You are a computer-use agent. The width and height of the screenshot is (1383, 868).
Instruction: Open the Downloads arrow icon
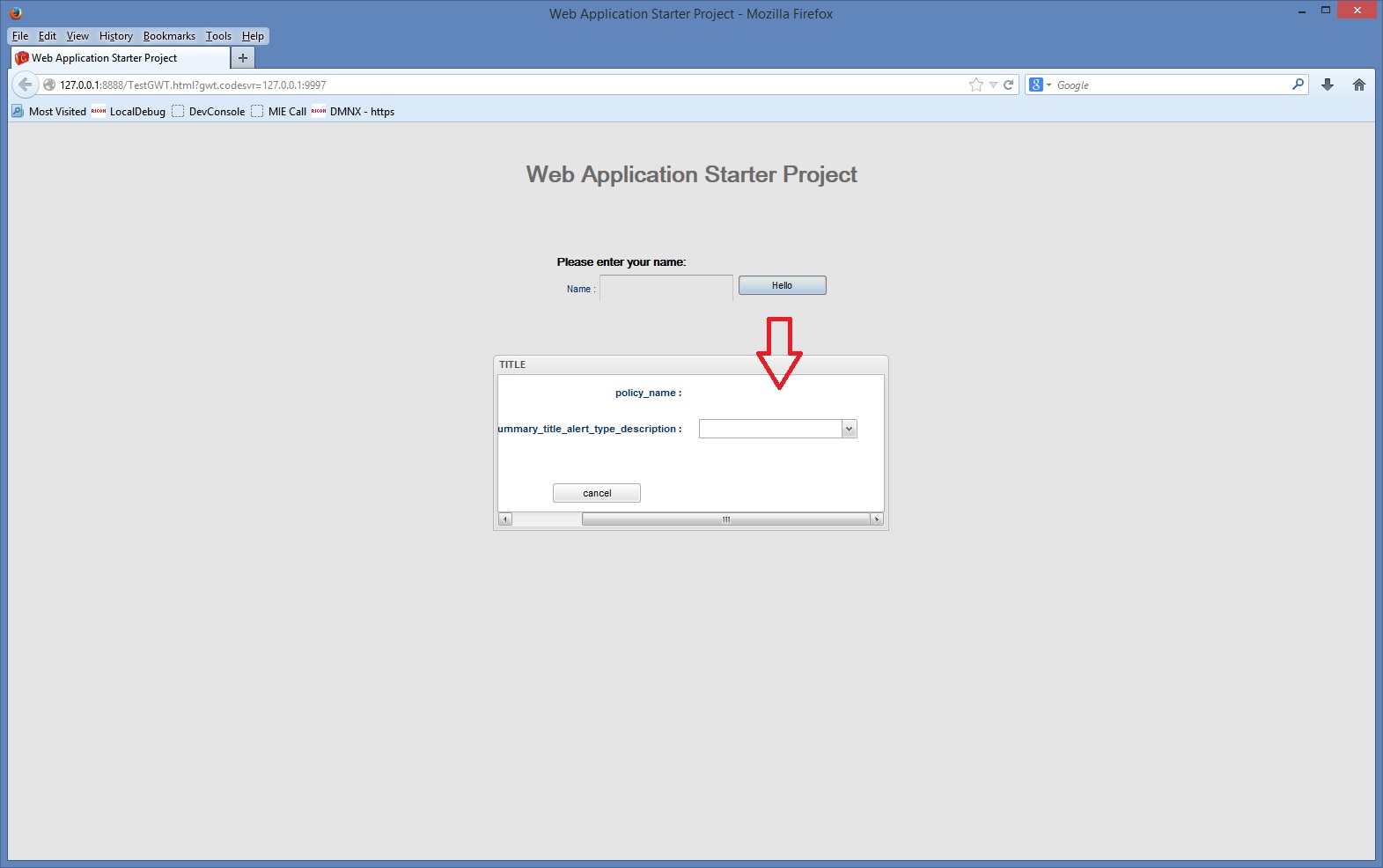[x=1328, y=85]
